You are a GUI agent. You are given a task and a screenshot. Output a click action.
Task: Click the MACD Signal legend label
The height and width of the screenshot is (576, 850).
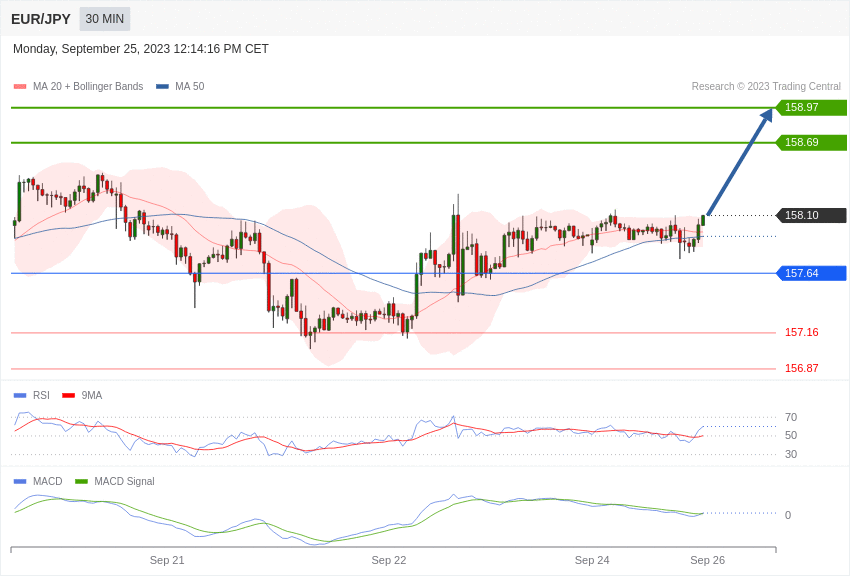pyautogui.click(x=124, y=481)
